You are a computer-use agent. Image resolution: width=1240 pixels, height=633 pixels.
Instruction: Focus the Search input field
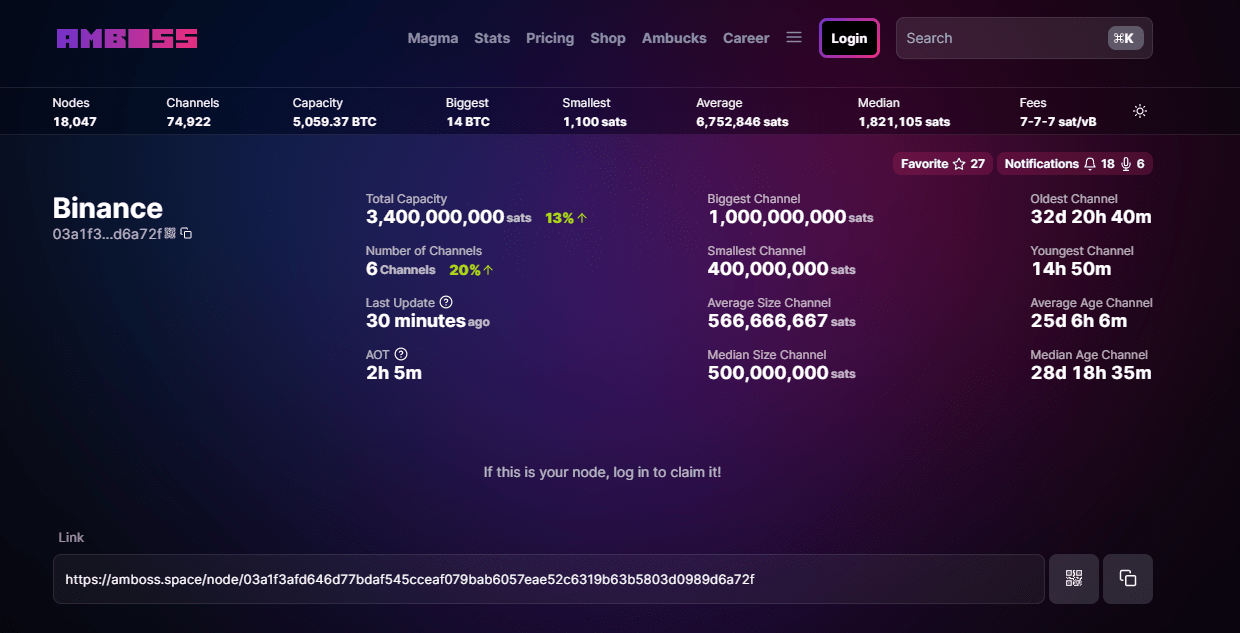pyautogui.click(x=1024, y=38)
